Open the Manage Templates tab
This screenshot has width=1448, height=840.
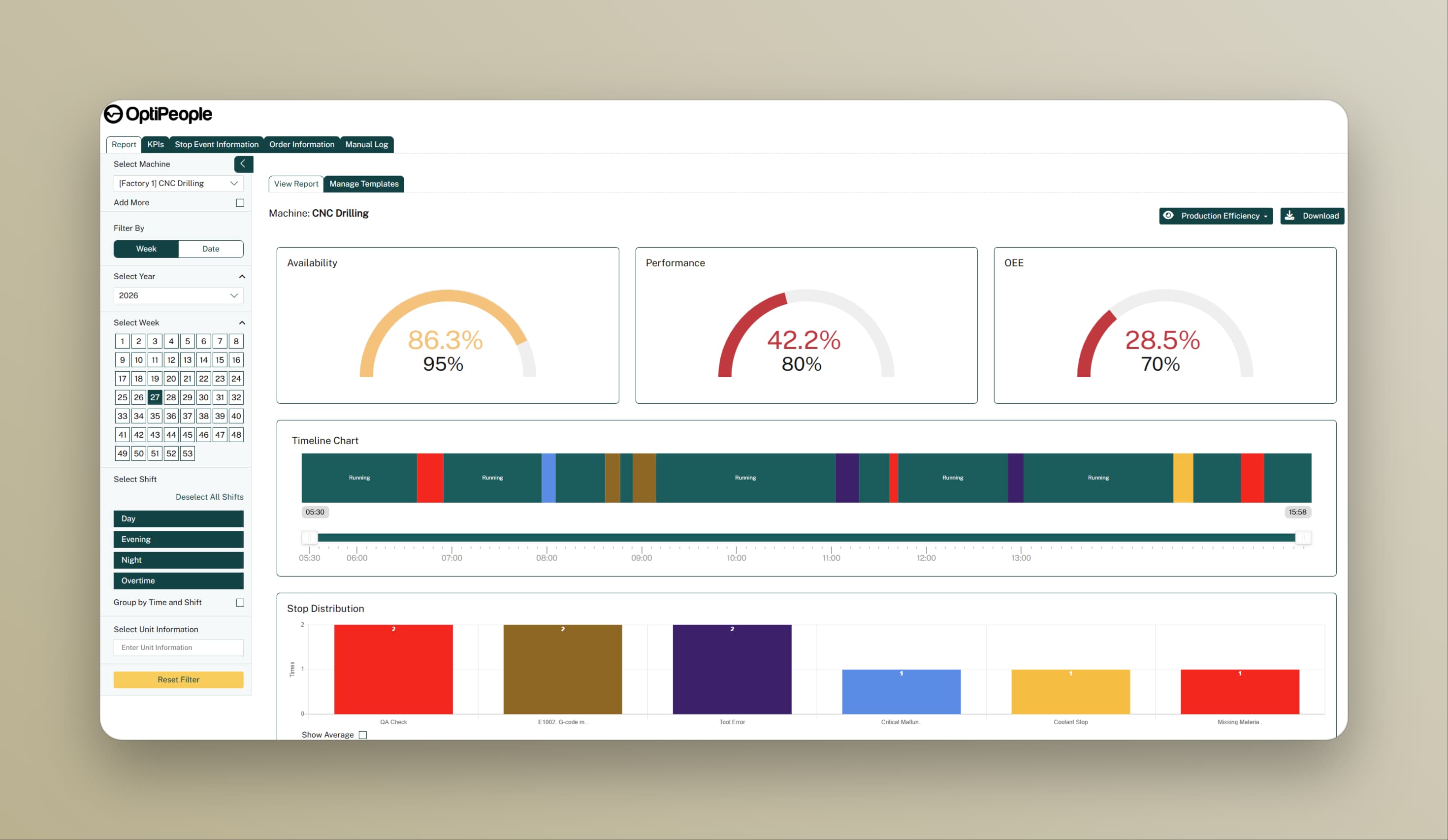(x=364, y=184)
